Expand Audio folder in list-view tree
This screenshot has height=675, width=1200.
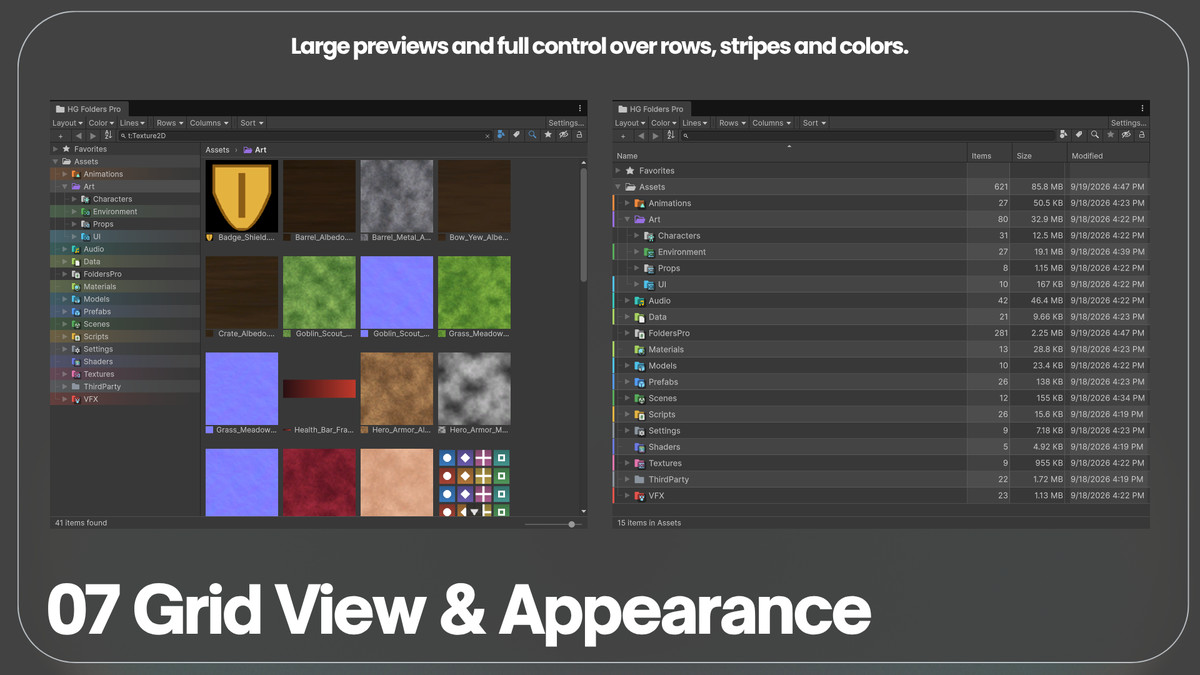pos(628,300)
